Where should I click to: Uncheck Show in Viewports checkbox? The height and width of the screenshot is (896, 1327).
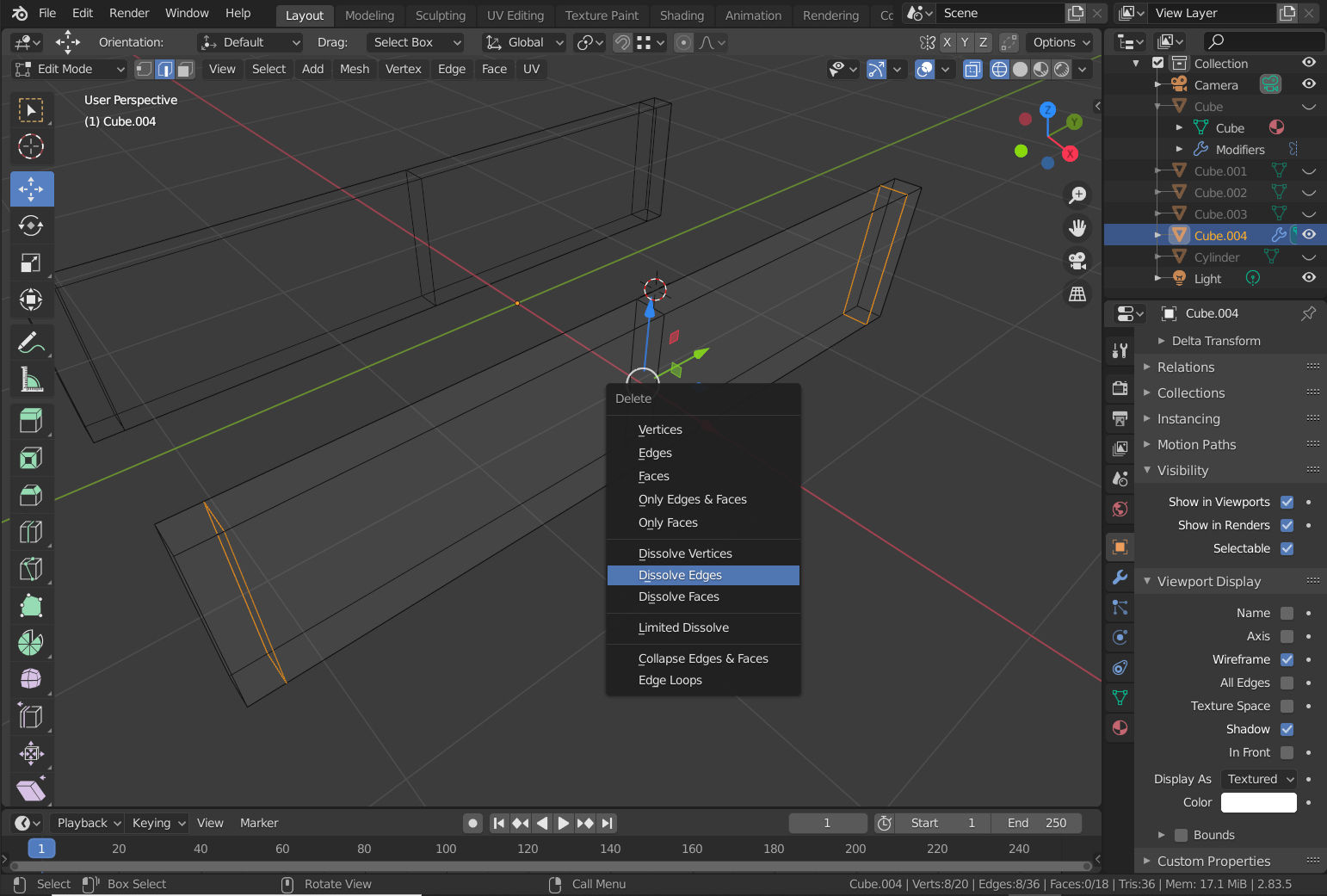click(x=1287, y=502)
